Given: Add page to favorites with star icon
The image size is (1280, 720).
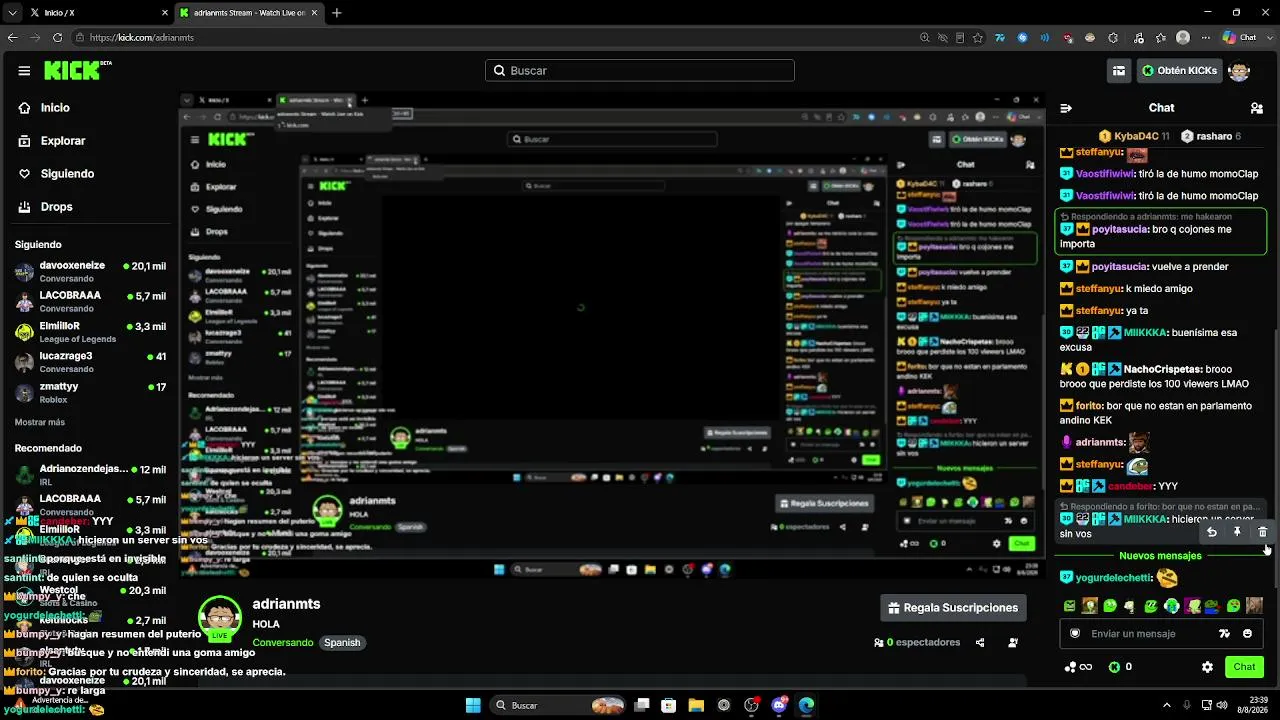Looking at the screenshot, I should coord(978,38).
